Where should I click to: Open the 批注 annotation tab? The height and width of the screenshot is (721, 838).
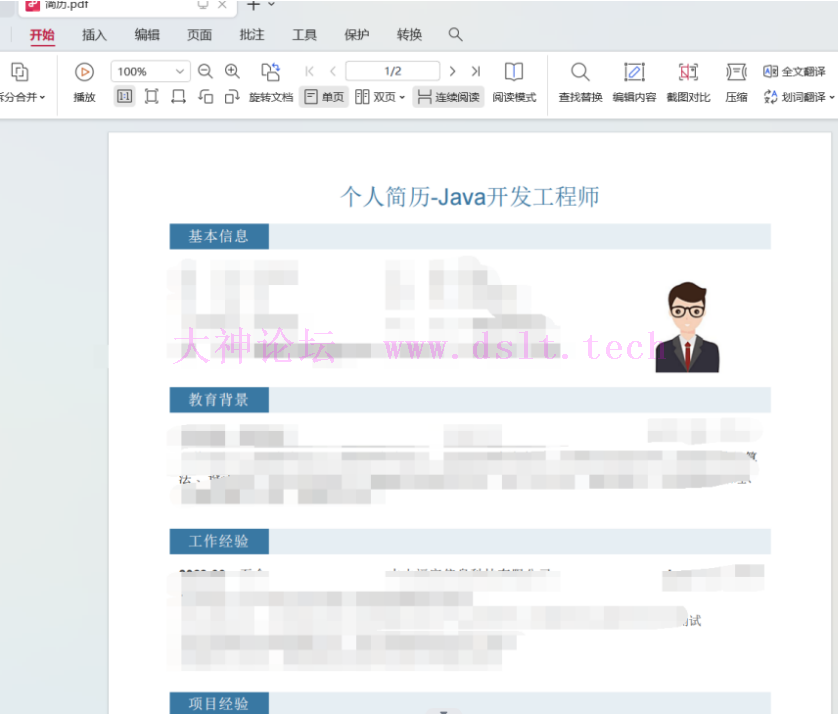click(252, 35)
